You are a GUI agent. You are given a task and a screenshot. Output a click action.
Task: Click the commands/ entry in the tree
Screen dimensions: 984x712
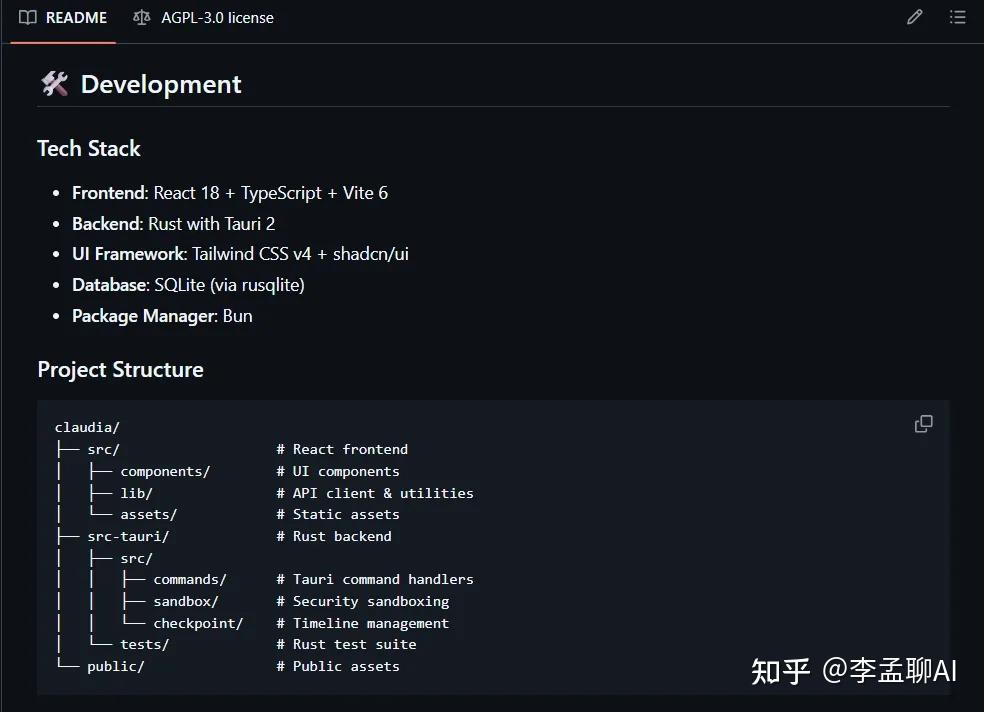coord(190,579)
